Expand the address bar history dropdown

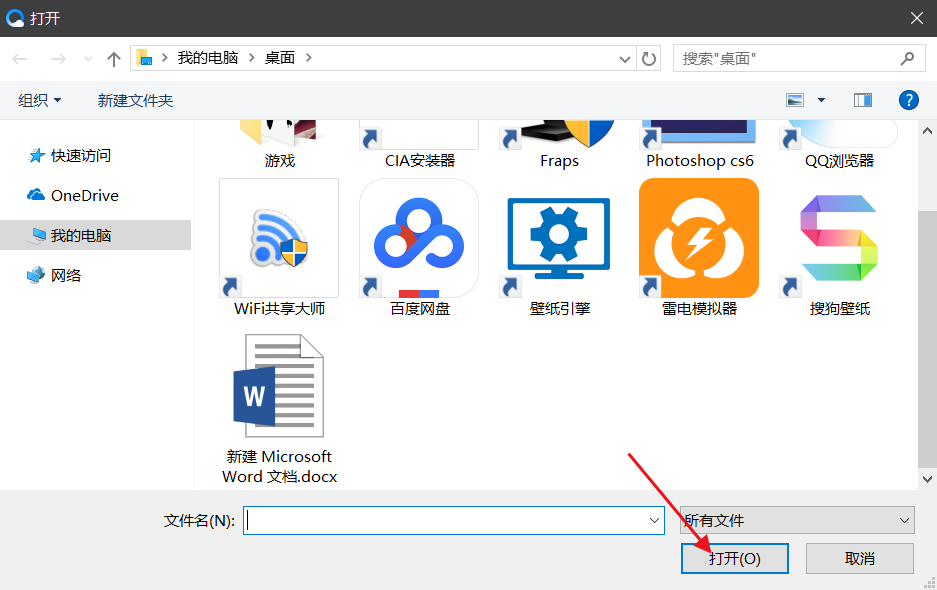[624, 59]
